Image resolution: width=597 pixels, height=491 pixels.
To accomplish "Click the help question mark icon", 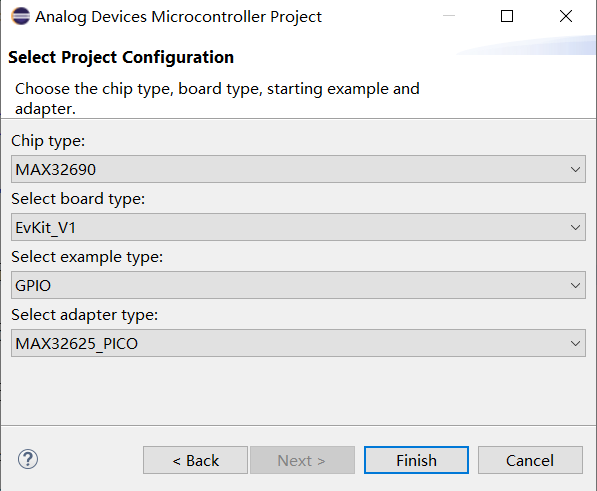I will pyautogui.click(x=28, y=459).
